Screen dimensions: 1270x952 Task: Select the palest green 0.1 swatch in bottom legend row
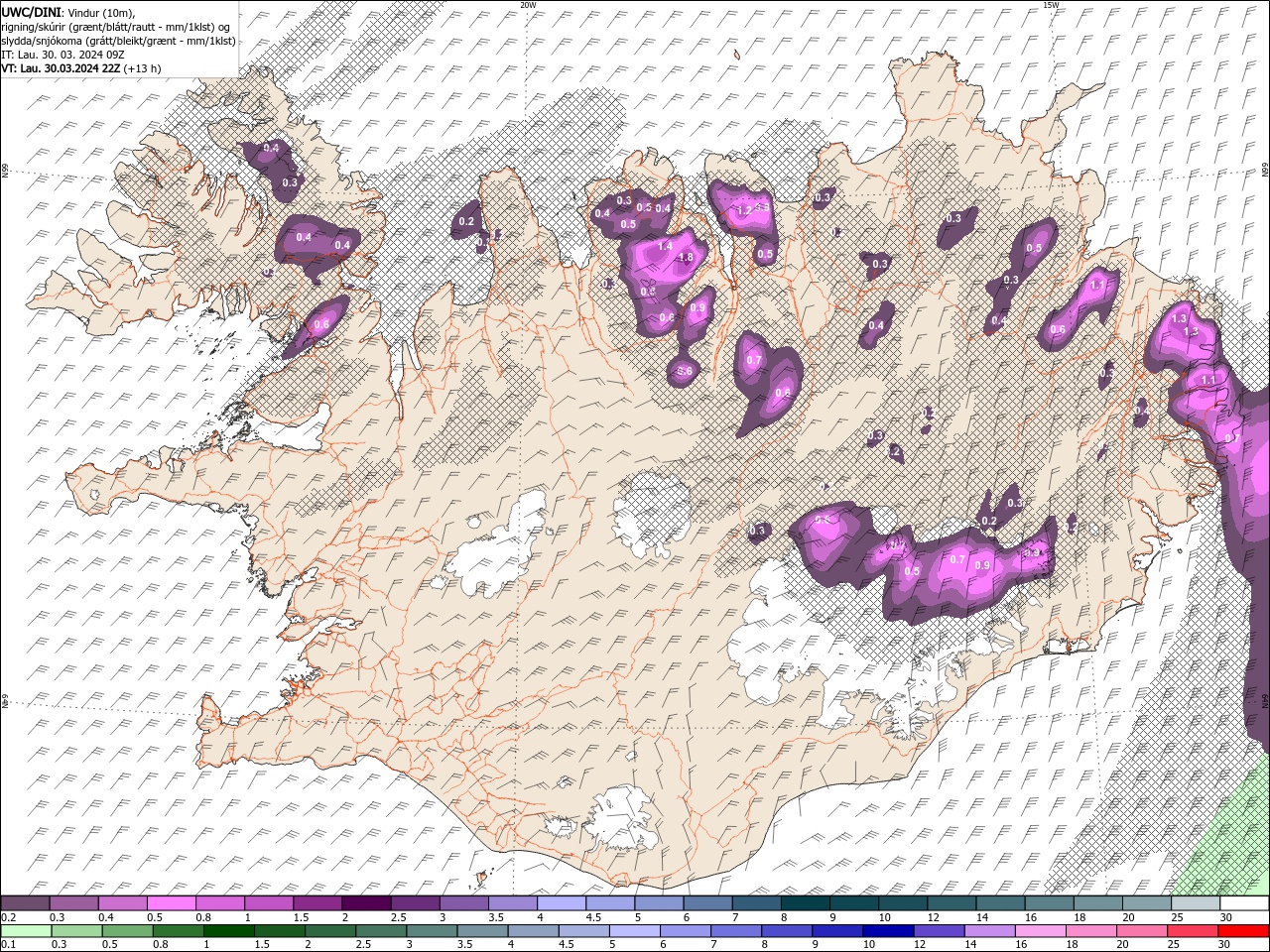click(26, 931)
